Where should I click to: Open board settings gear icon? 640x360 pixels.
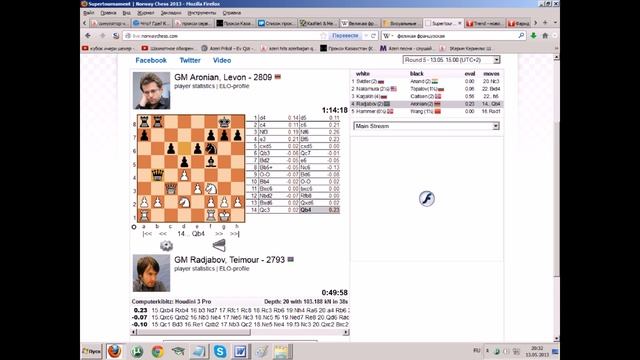166,245
